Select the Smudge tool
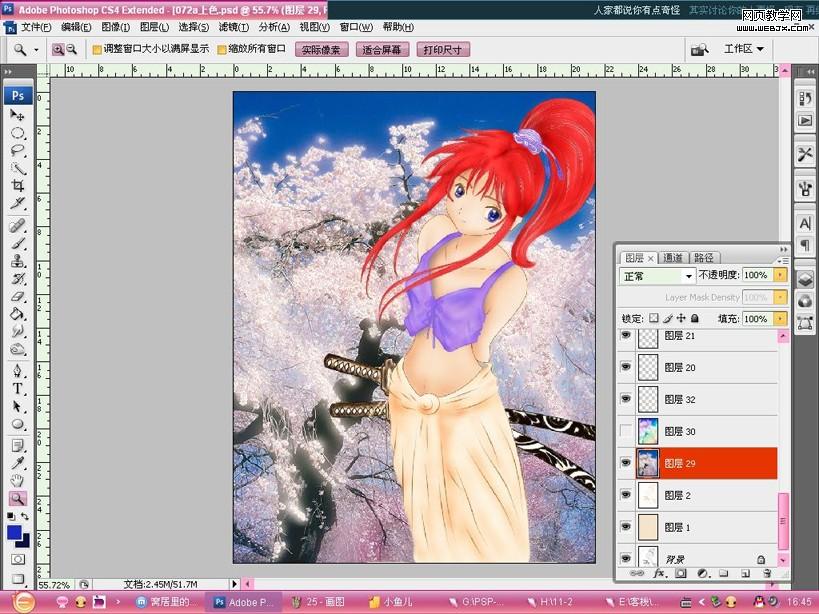The width and height of the screenshot is (819, 614). pyautogui.click(x=17, y=332)
